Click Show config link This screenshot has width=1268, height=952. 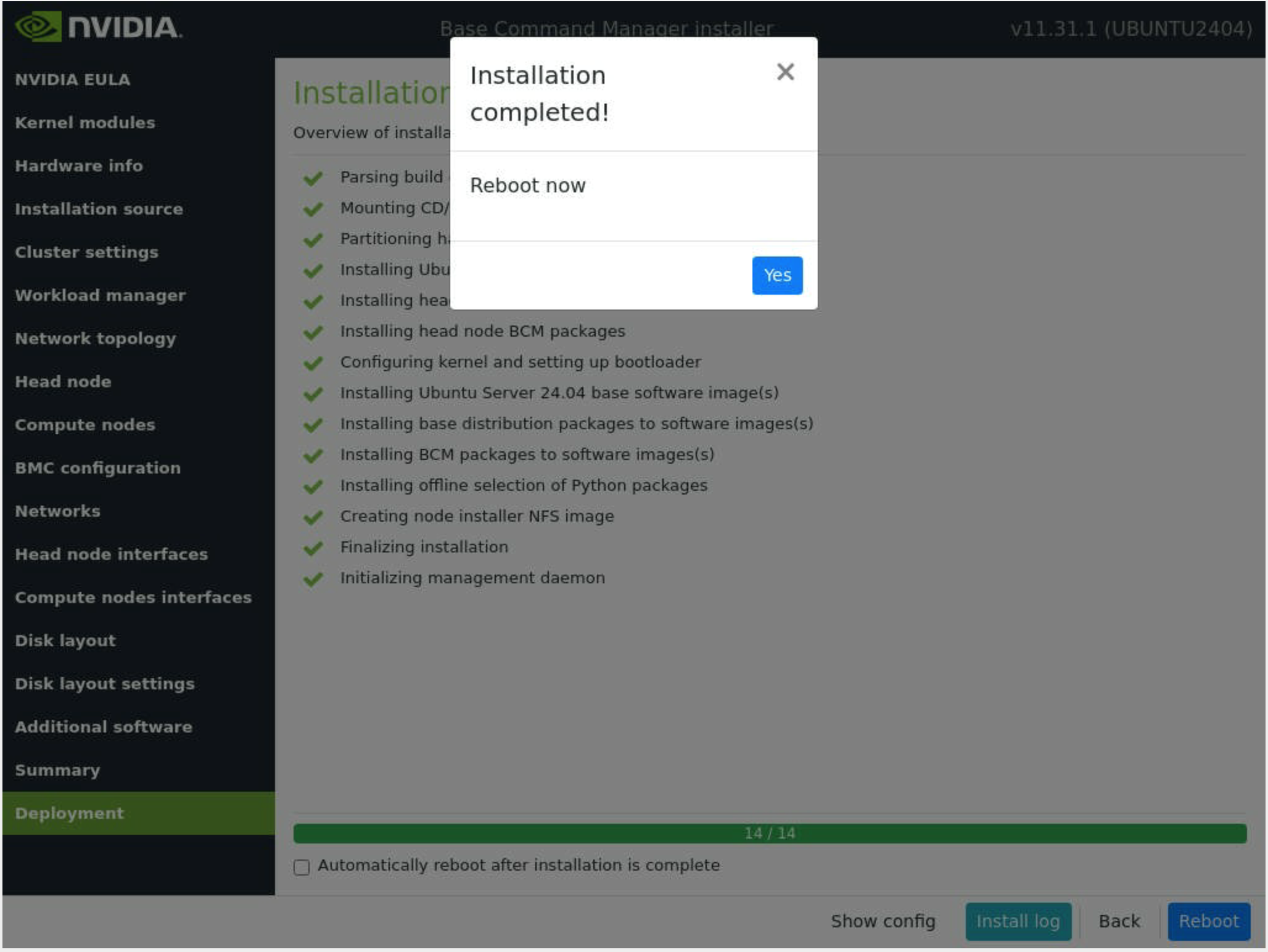(x=883, y=921)
